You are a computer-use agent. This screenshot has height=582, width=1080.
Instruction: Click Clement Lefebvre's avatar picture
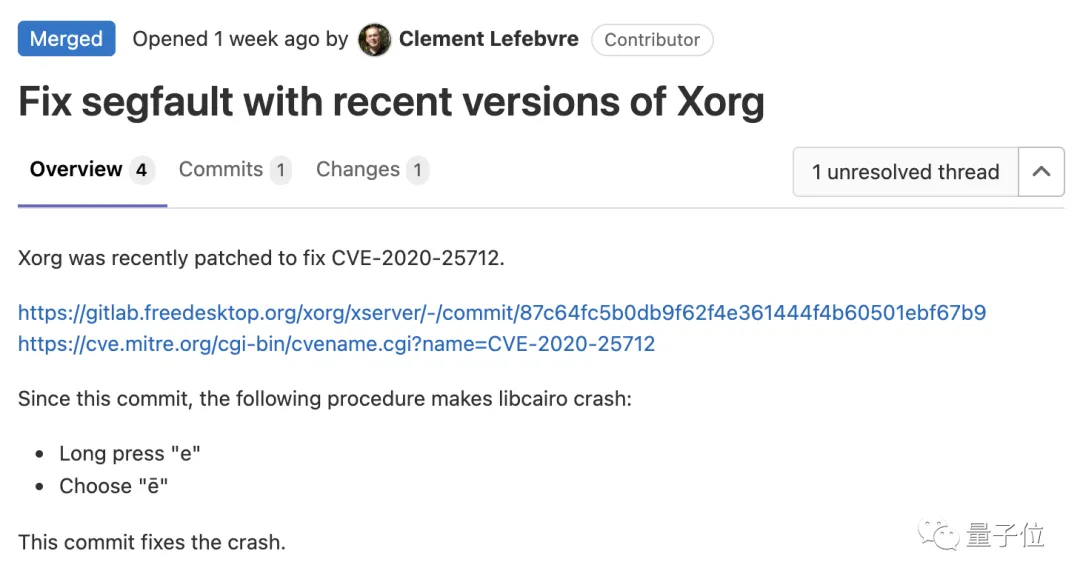[374, 40]
